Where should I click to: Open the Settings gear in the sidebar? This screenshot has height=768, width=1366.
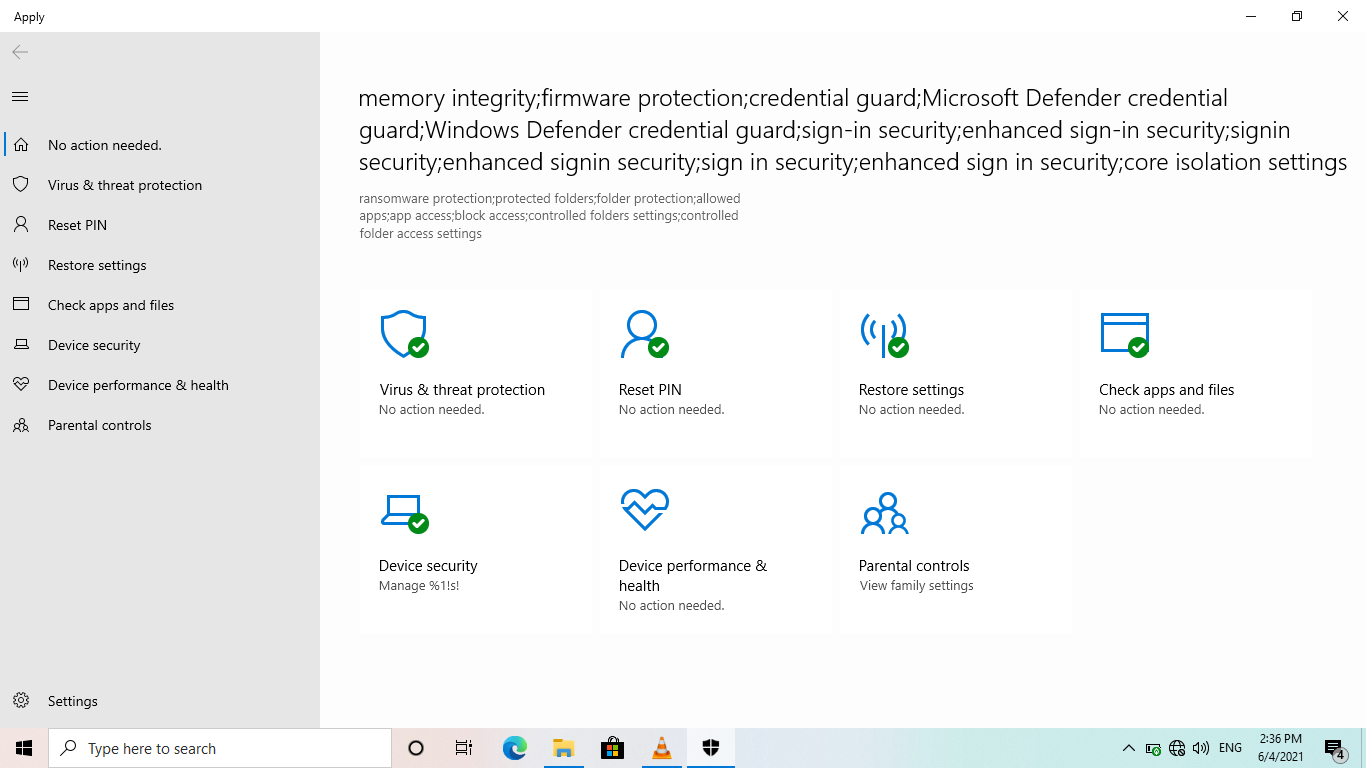click(x=20, y=700)
